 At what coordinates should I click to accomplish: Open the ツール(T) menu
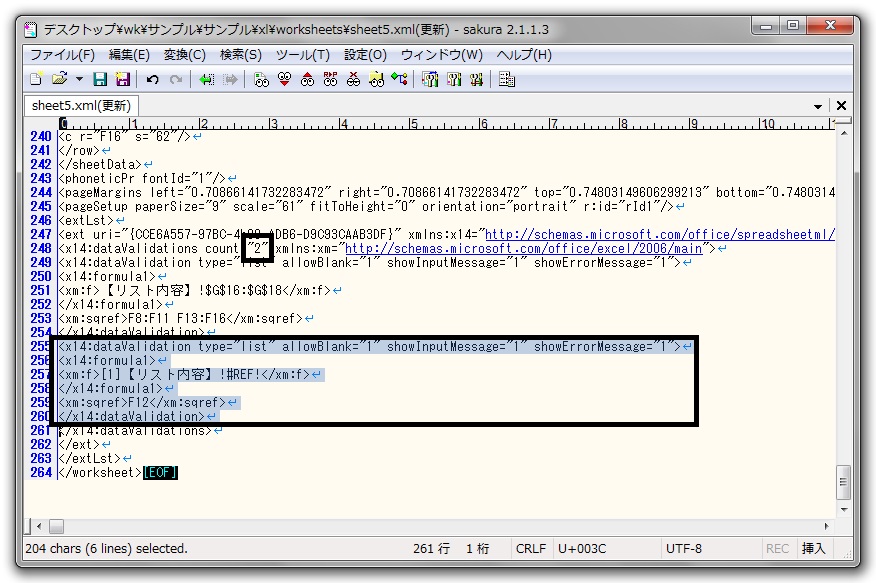303,55
